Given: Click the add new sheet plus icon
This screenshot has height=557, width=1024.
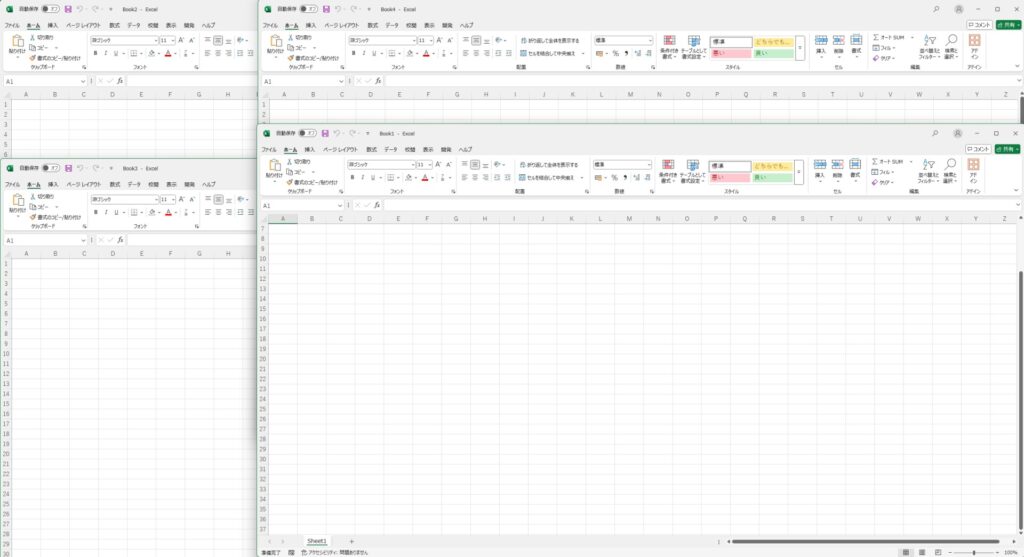Looking at the screenshot, I should coord(351,541).
